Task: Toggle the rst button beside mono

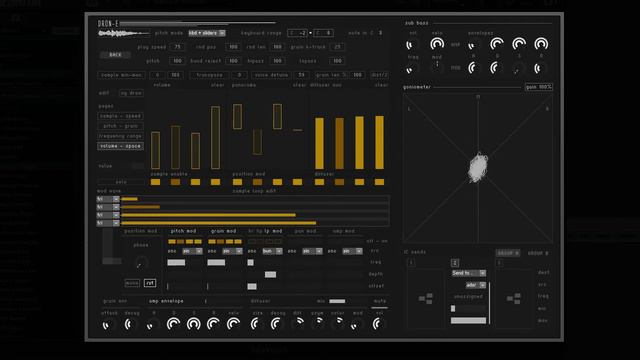Action: (x=150, y=283)
